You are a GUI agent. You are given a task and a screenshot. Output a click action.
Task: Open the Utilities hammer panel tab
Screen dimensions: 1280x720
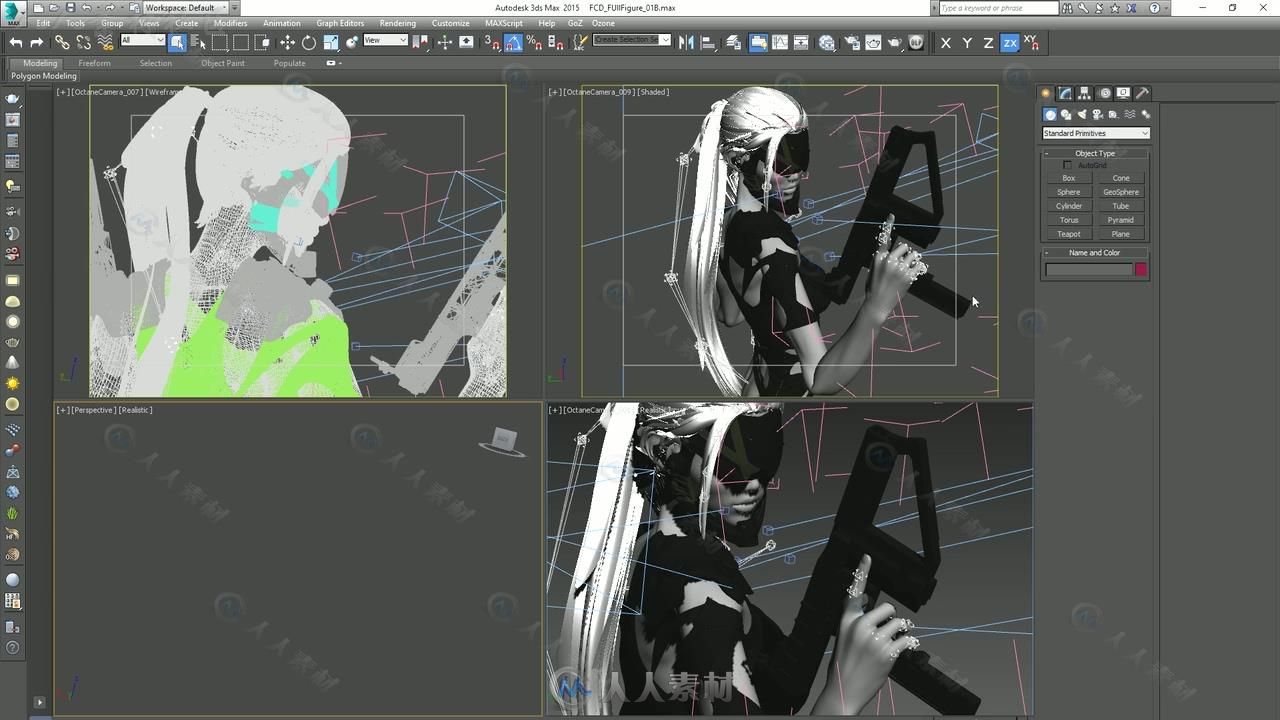(x=1142, y=93)
